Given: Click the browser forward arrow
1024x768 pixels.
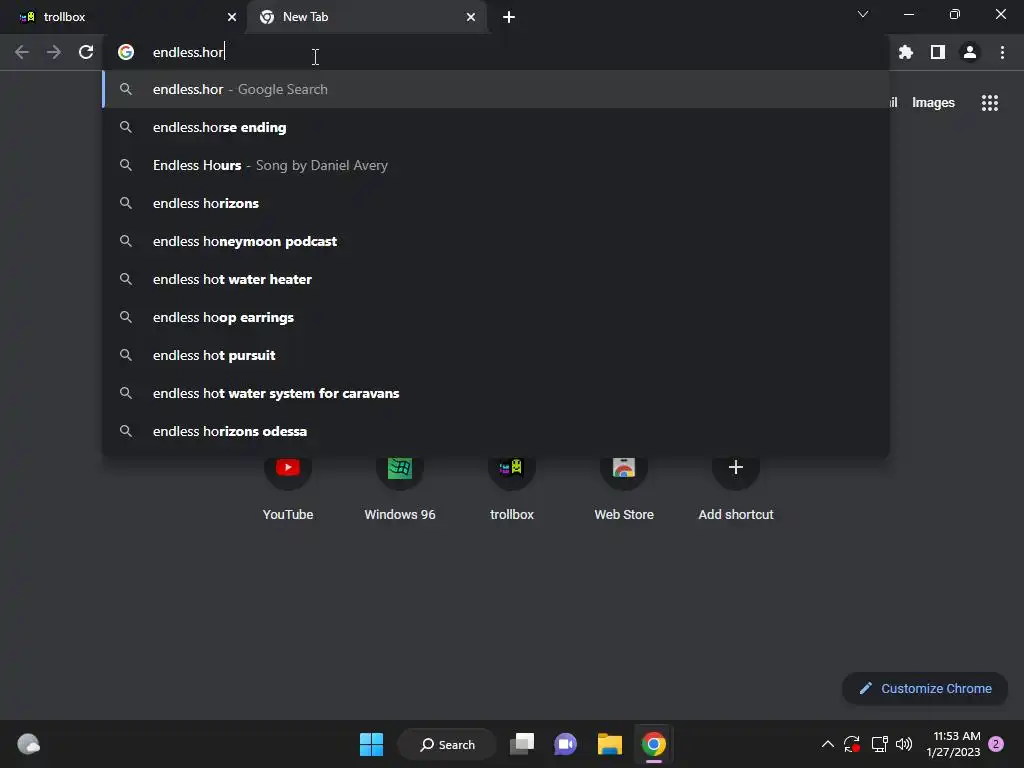Looking at the screenshot, I should click(x=54, y=52).
